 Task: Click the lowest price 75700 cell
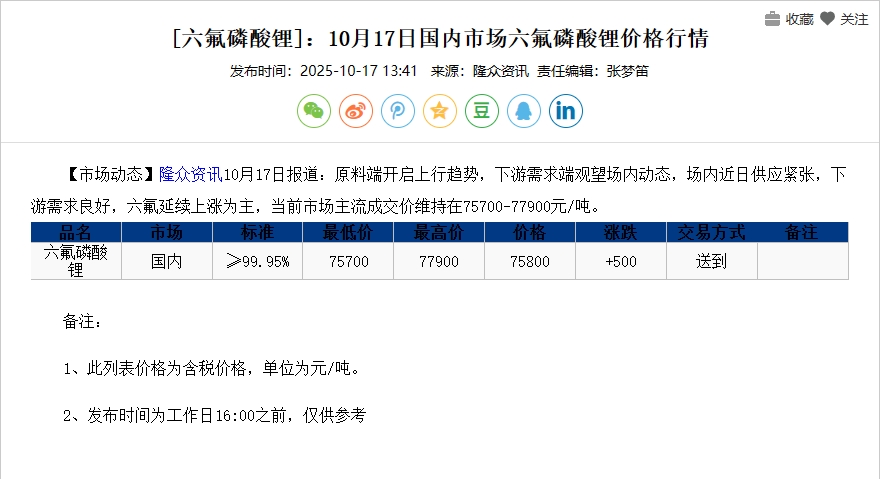point(348,261)
